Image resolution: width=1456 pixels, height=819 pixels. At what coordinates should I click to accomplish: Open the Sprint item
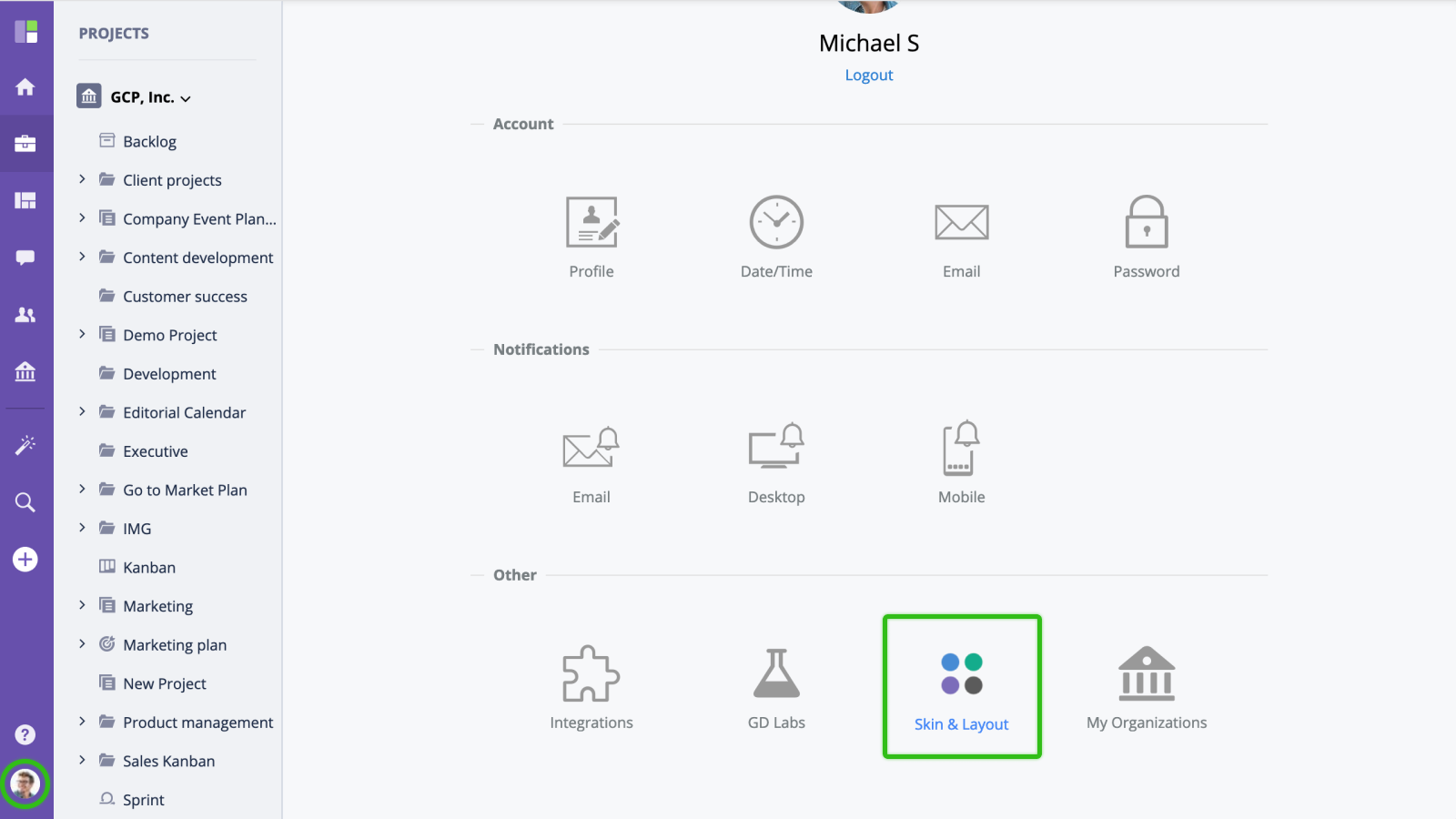point(144,800)
